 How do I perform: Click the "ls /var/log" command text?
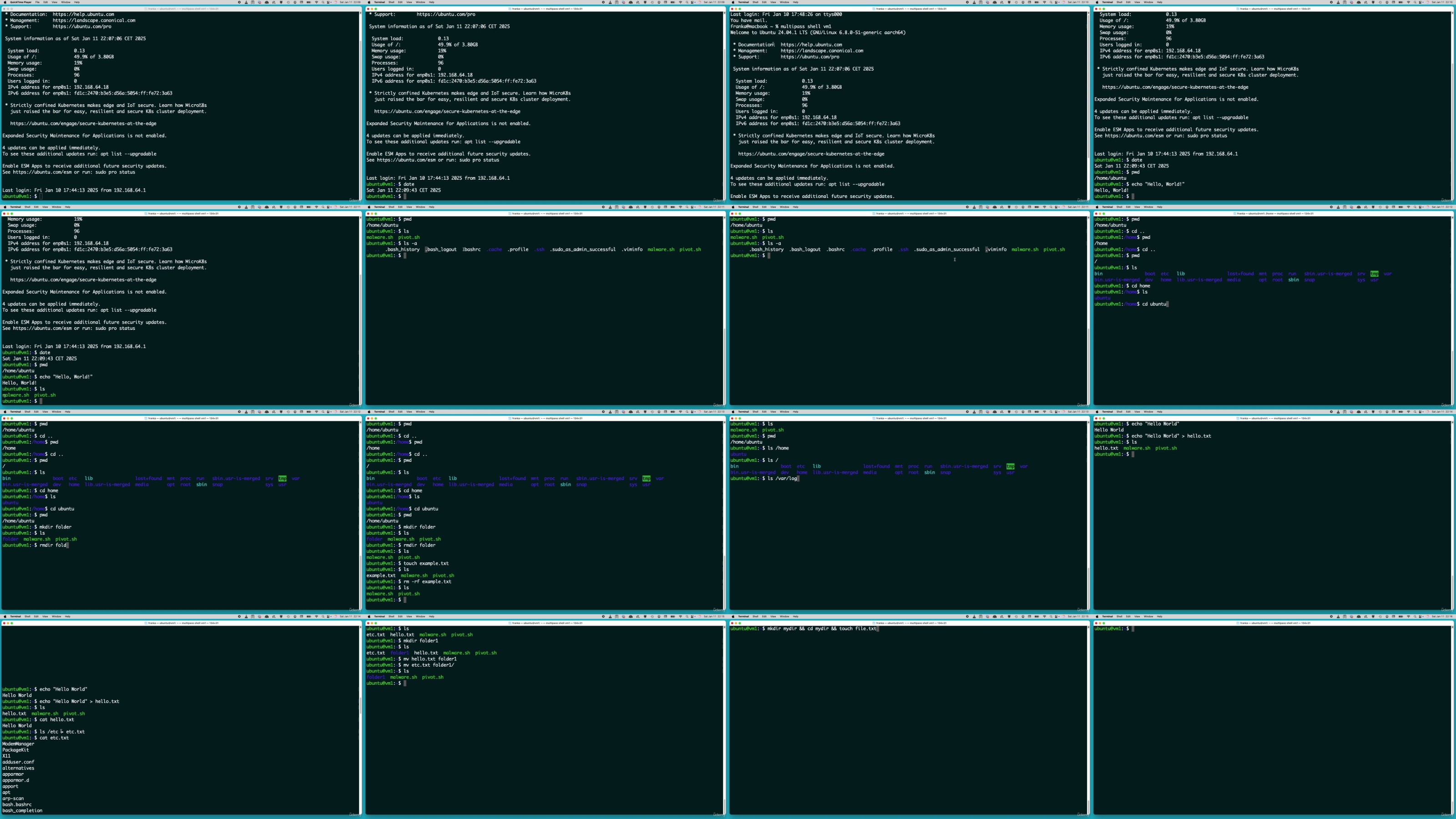click(782, 478)
